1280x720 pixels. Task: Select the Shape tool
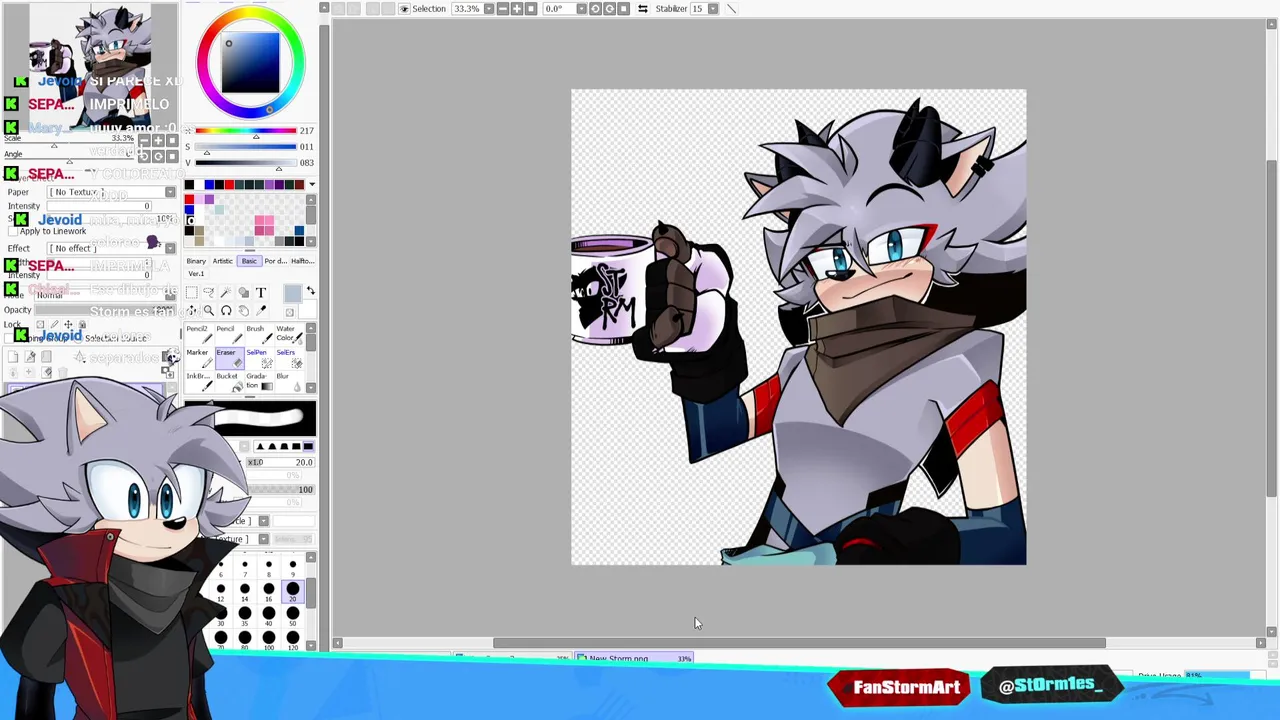click(x=244, y=292)
